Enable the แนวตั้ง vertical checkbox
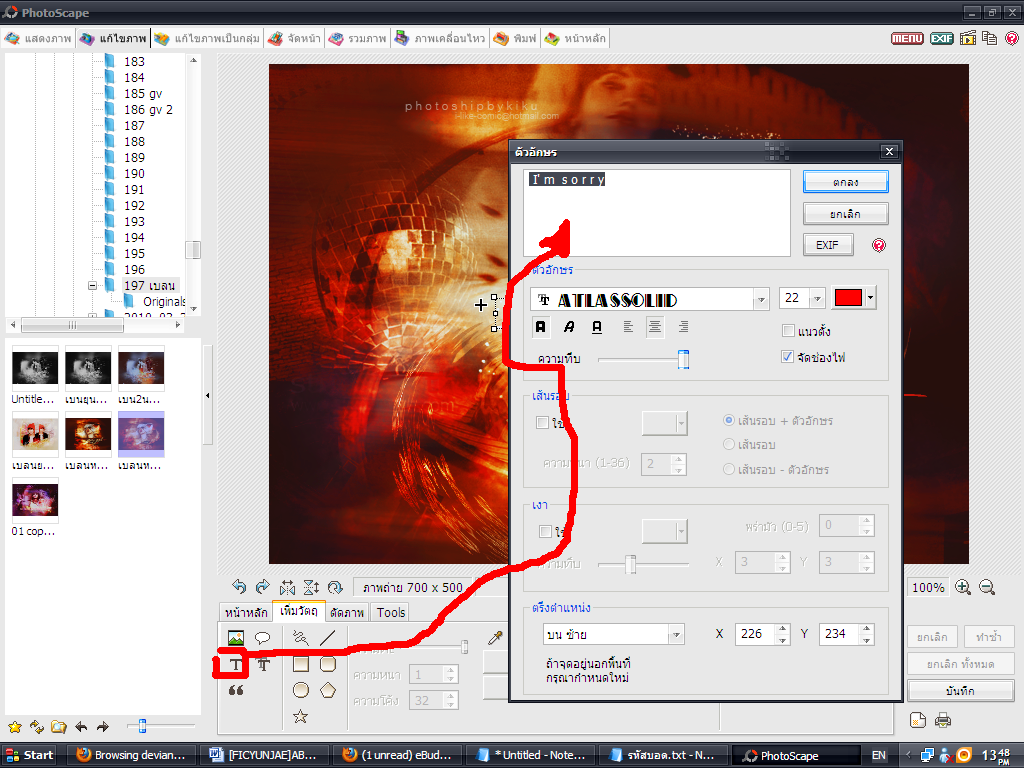The image size is (1024, 768). 788,330
